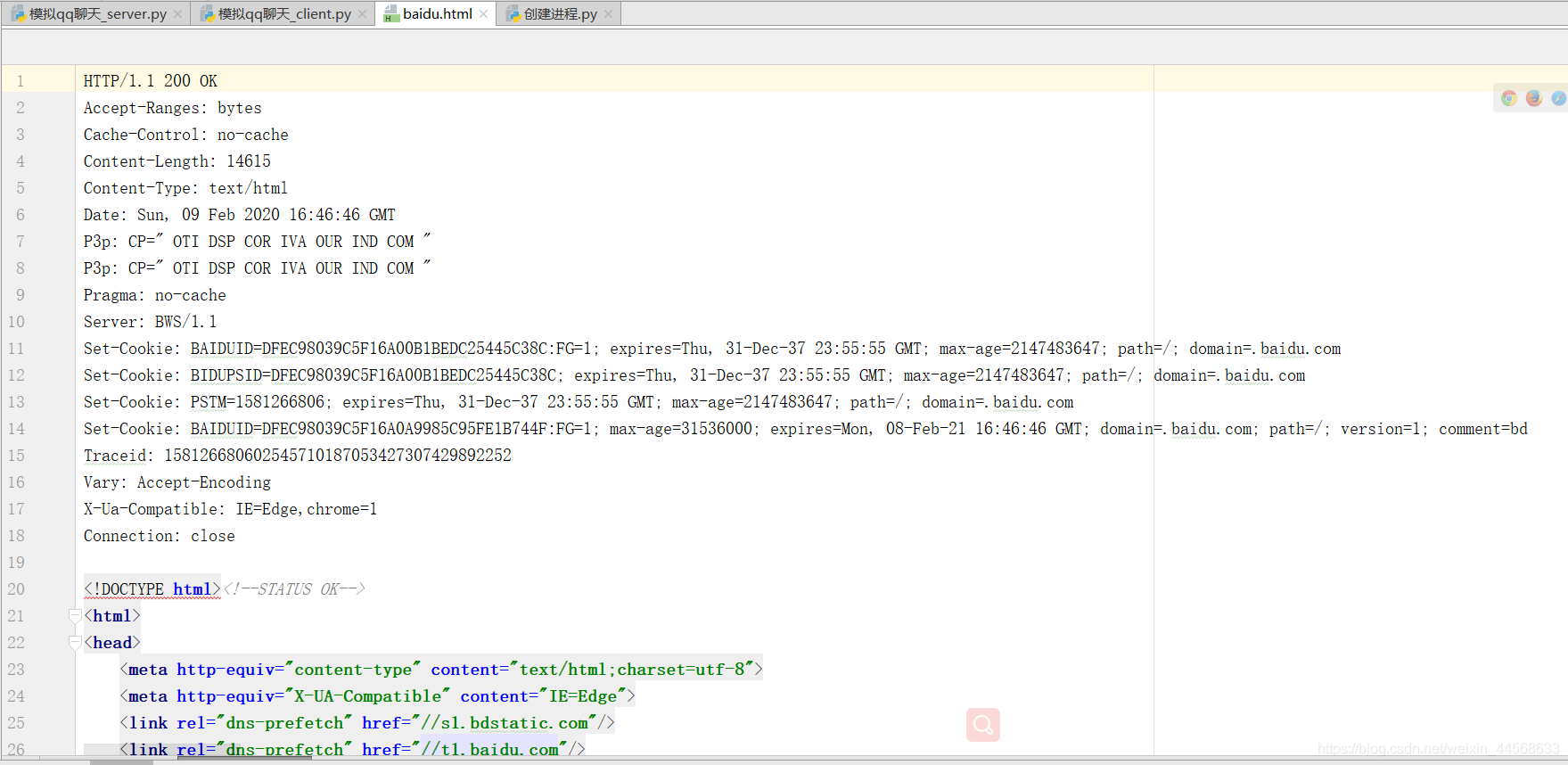Click '//t1.baidu.com' href value
The width and height of the screenshot is (1568, 765).
(489, 750)
